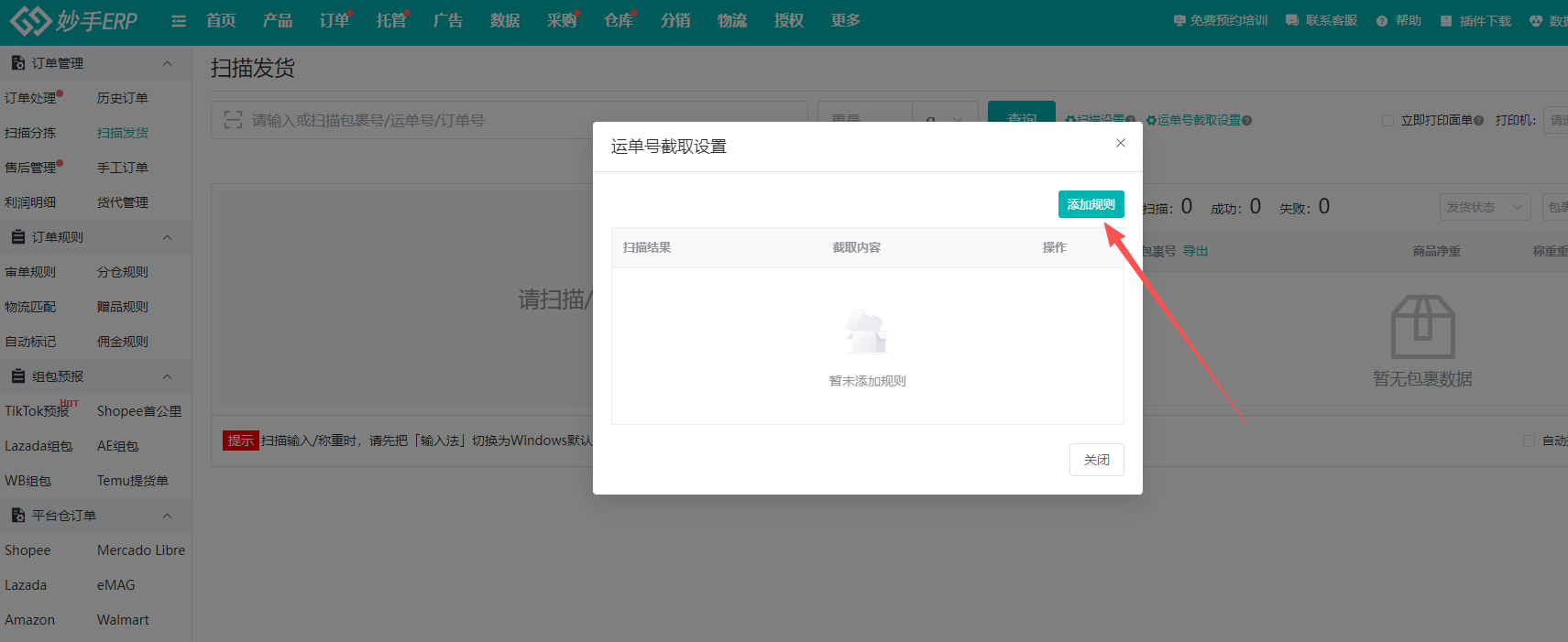The height and width of the screenshot is (642, 1568).
Task: Collapse the 平台仓订单 sidebar section
Action: [167, 516]
